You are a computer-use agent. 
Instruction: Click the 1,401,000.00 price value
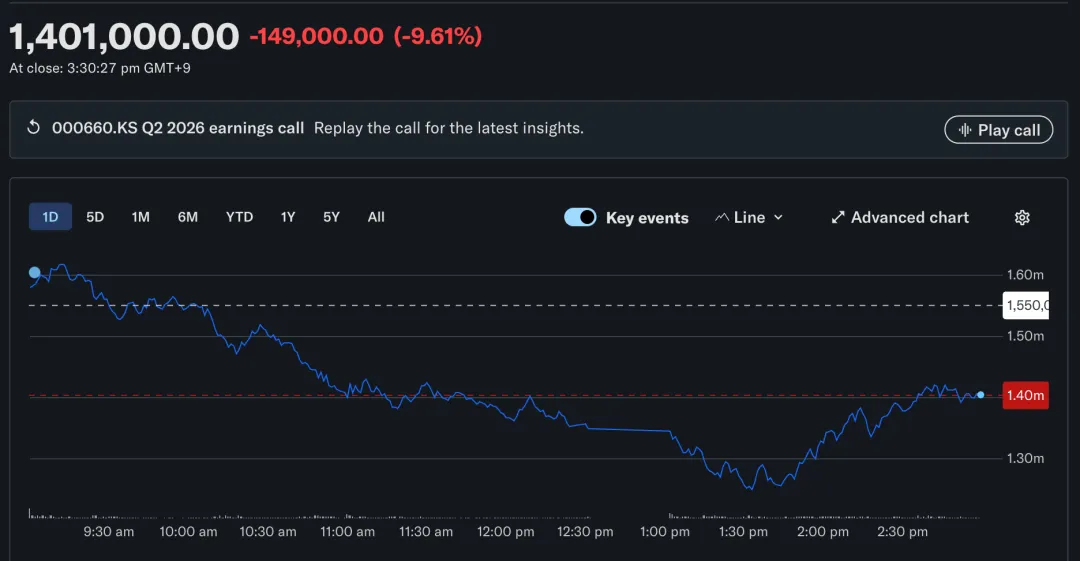tap(124, 37)
